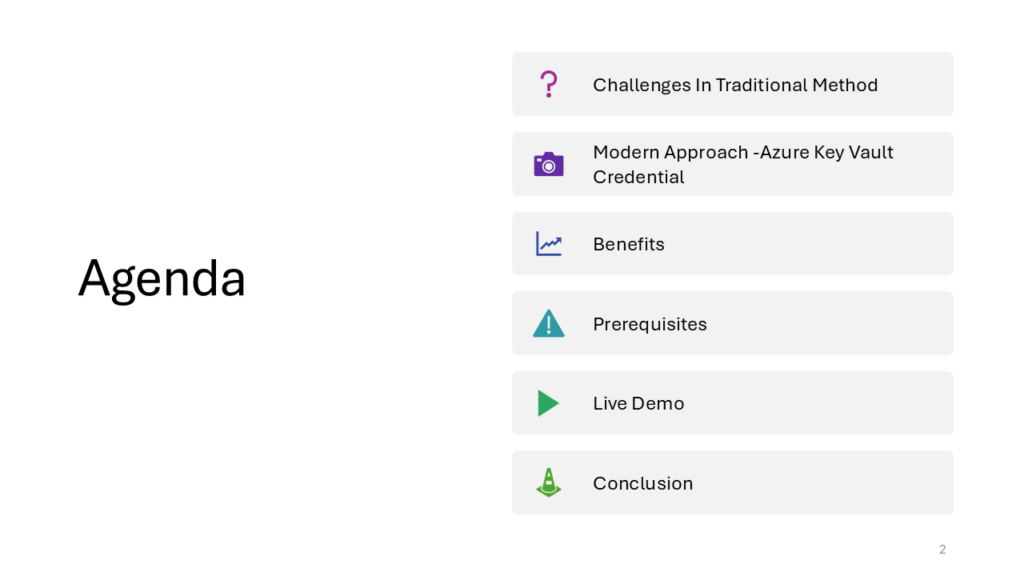Click the Agenda slide title

(162, 279)
